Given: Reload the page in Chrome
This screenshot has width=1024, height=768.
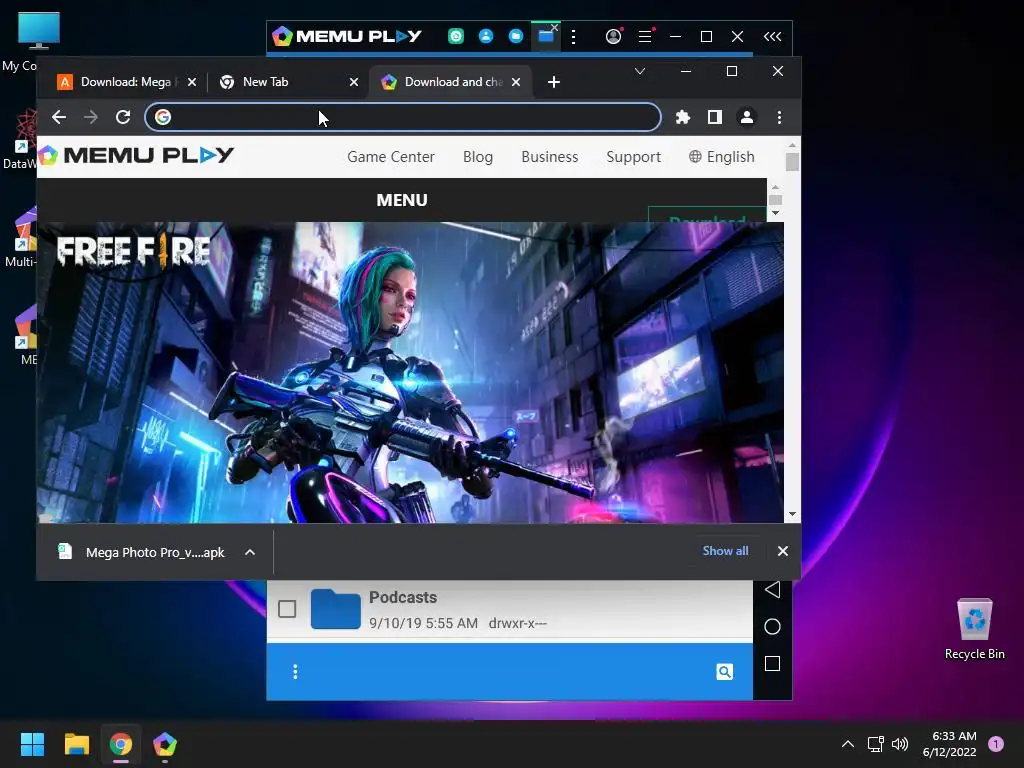Looking at the screenshot, I should (x=123, y=117).
